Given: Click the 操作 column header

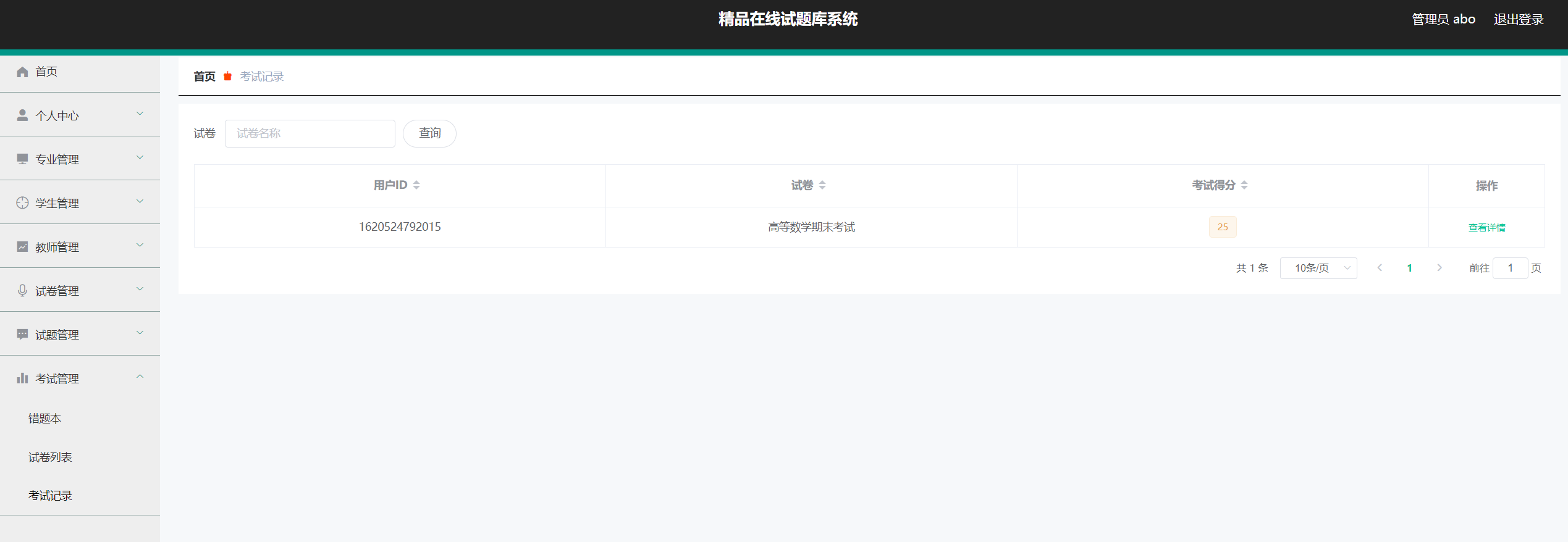Looking at the screenshot, I should pos(1486,186).
